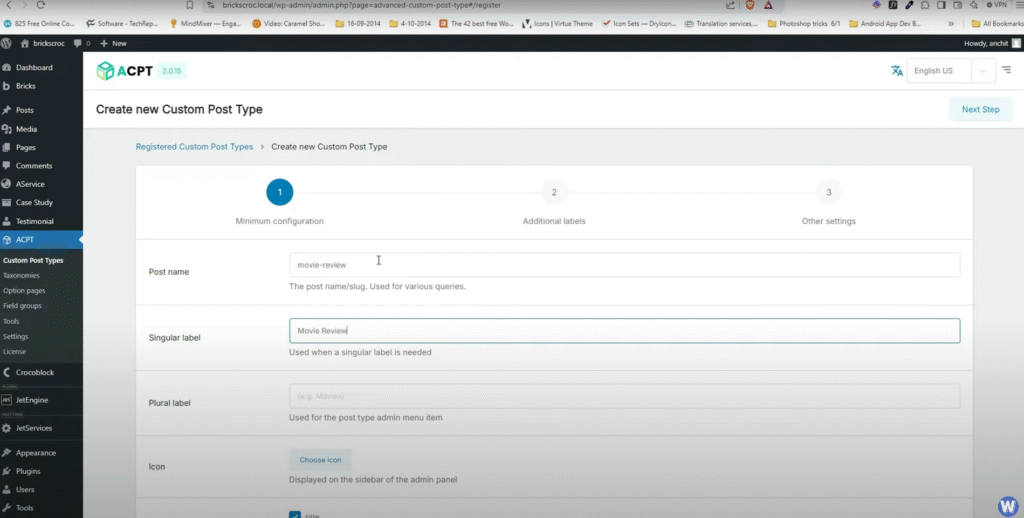Open Howdy, anchit account menu
1024x518 pixels.
pyautogui.click(x=993, y=43)
